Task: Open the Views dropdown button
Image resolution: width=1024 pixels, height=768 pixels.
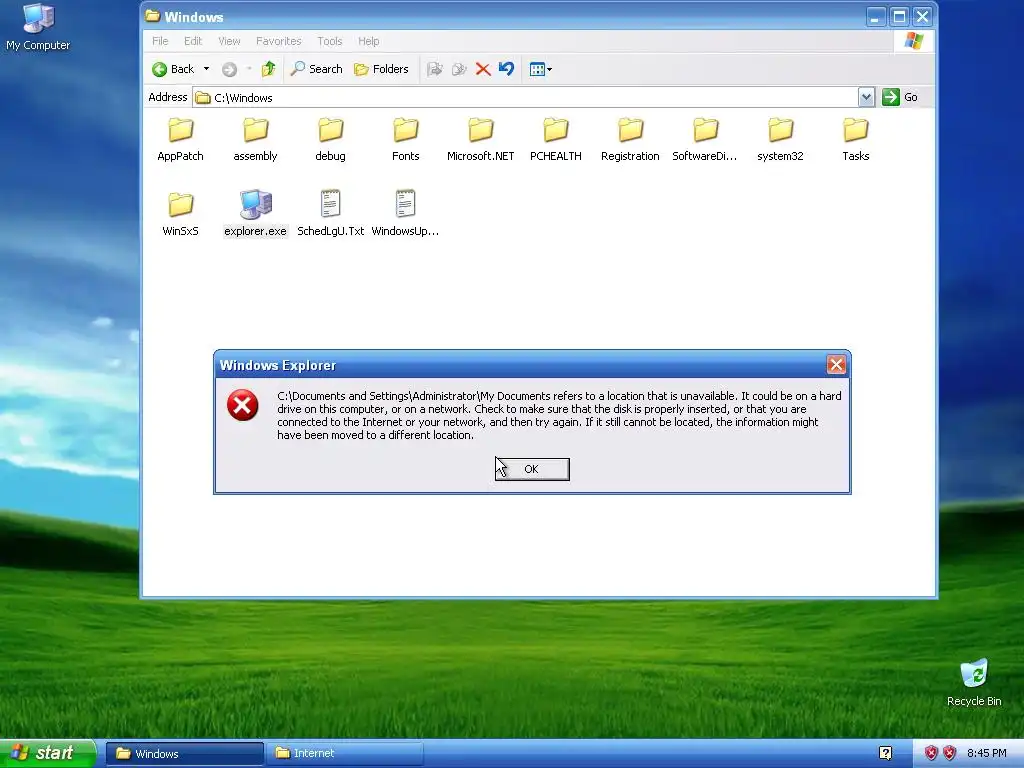Action: pos(541,69)
